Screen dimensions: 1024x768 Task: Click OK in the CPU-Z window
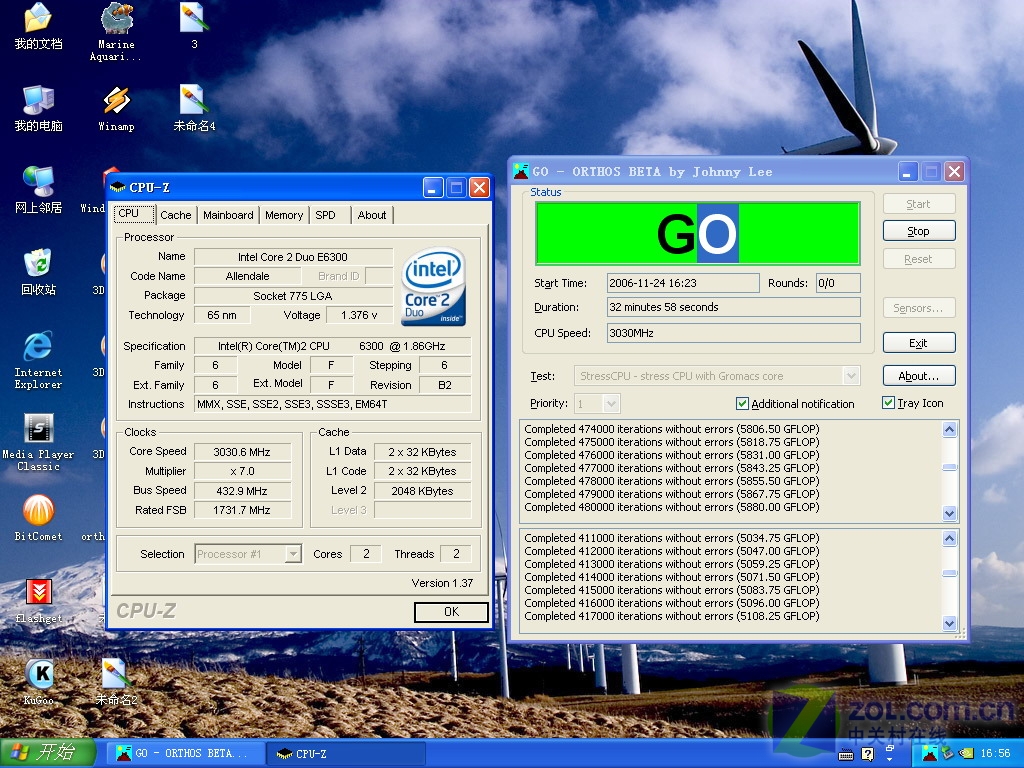451,612
